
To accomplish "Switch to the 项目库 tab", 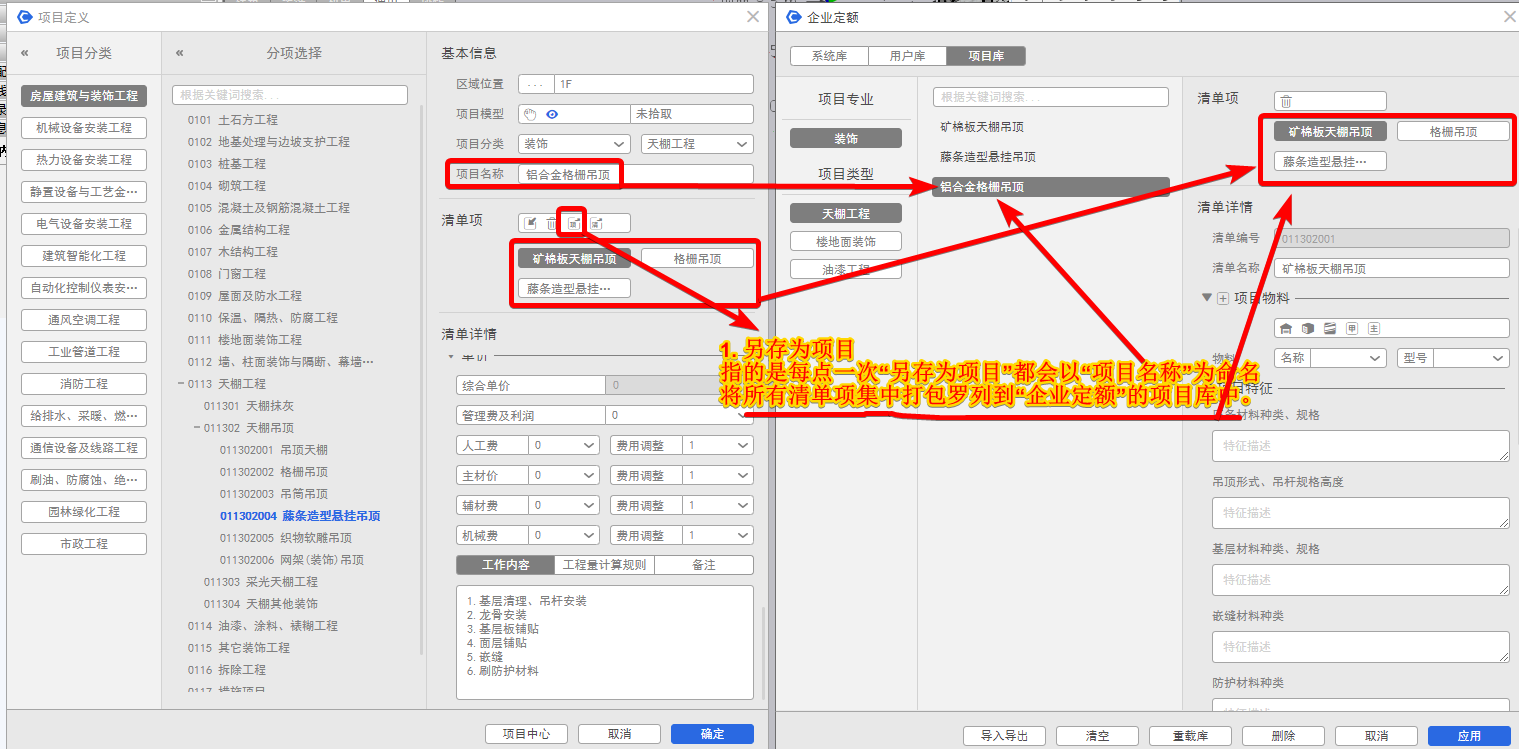I will (x=985, y=56).
